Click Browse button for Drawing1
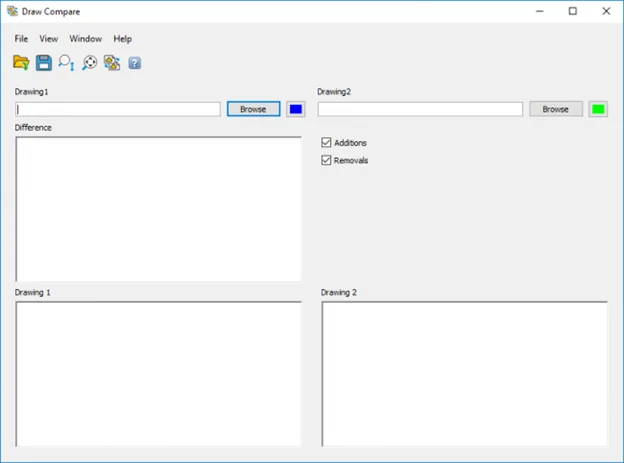Screen dimensions: 624x463 coord(253,109)
